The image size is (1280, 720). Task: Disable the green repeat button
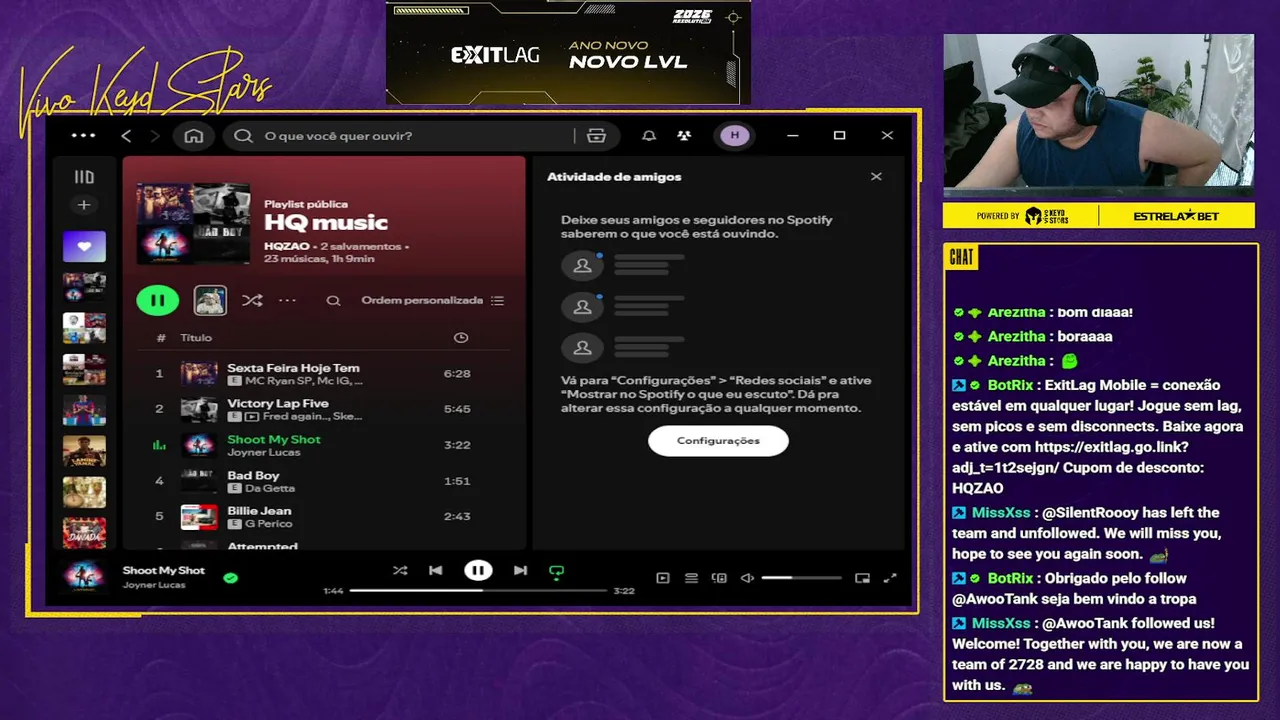557,572
